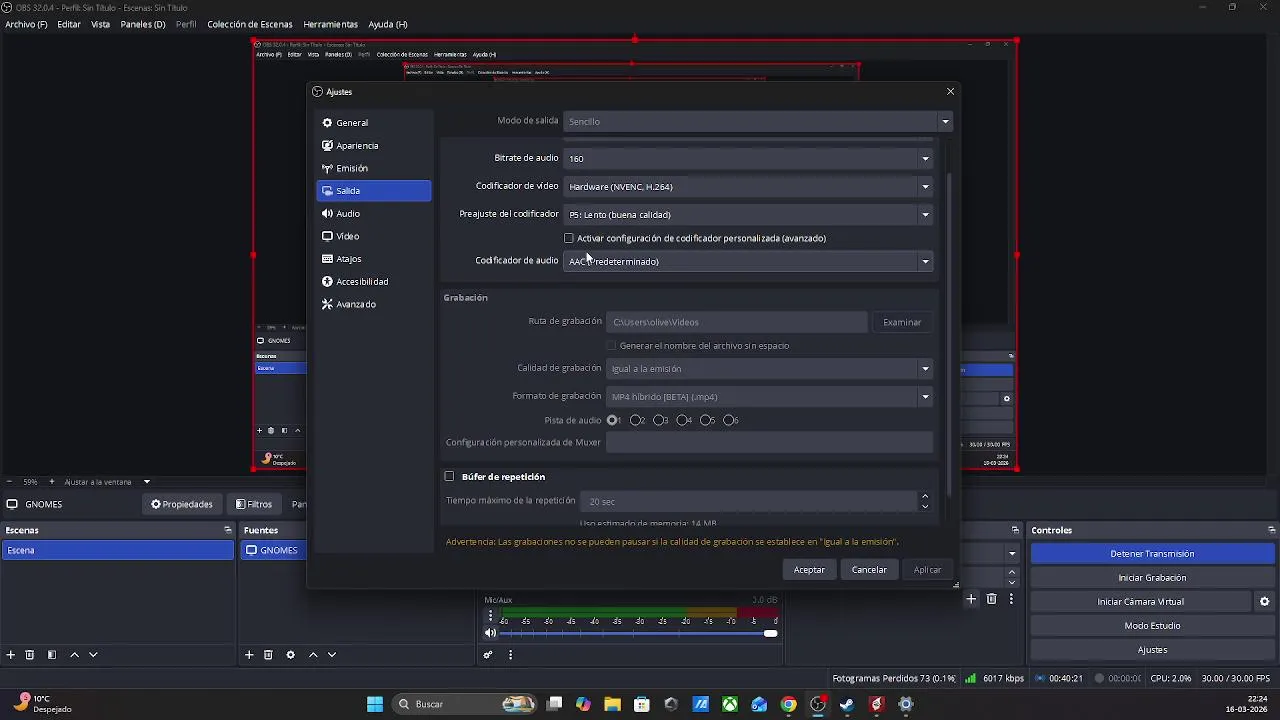This screenshot has width=1280, height=720.
Task: Open the Codificador de vídeo dropdown
Action: pos(748,186)
